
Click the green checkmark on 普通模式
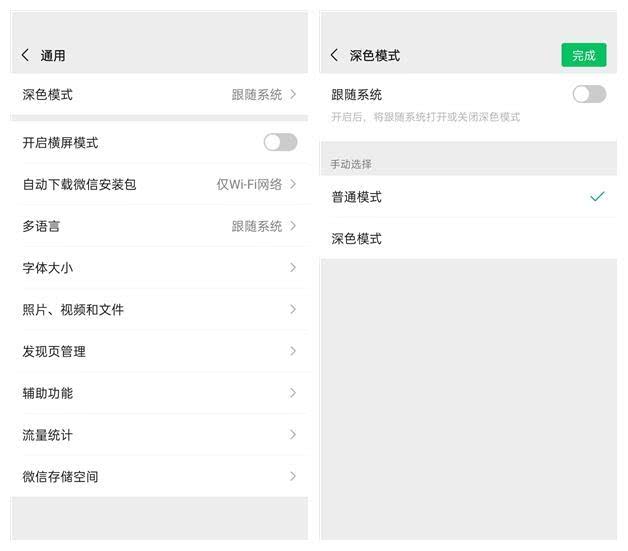(x=597, y=196)
